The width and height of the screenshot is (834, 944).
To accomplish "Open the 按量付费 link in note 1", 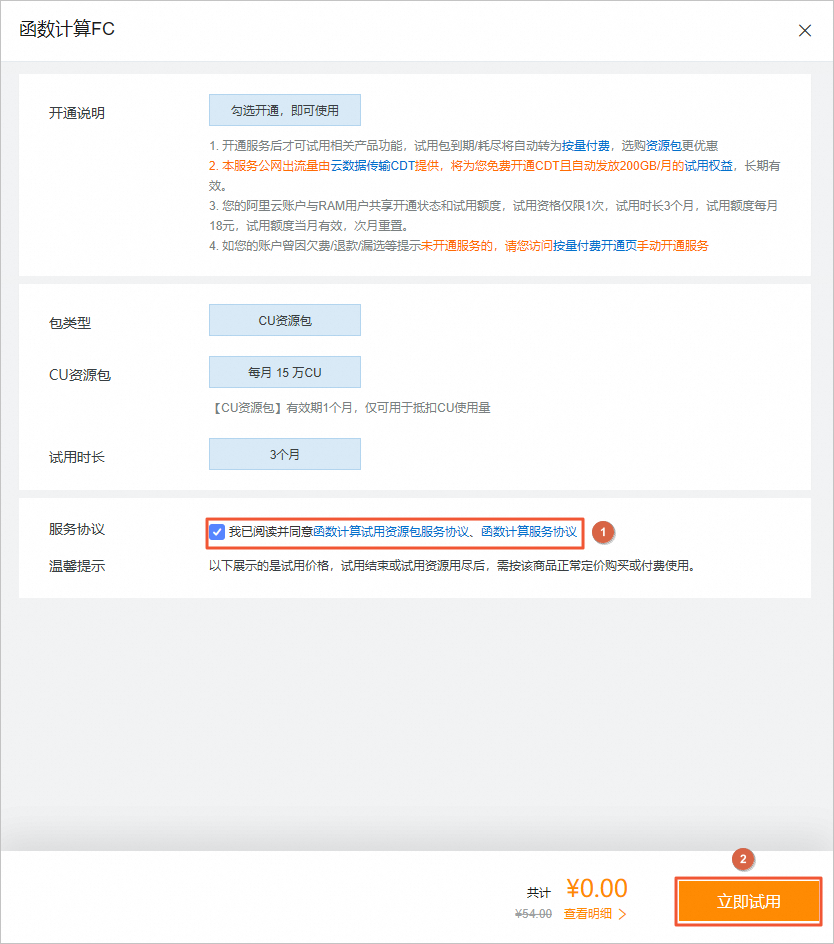I will click(585, 146).
